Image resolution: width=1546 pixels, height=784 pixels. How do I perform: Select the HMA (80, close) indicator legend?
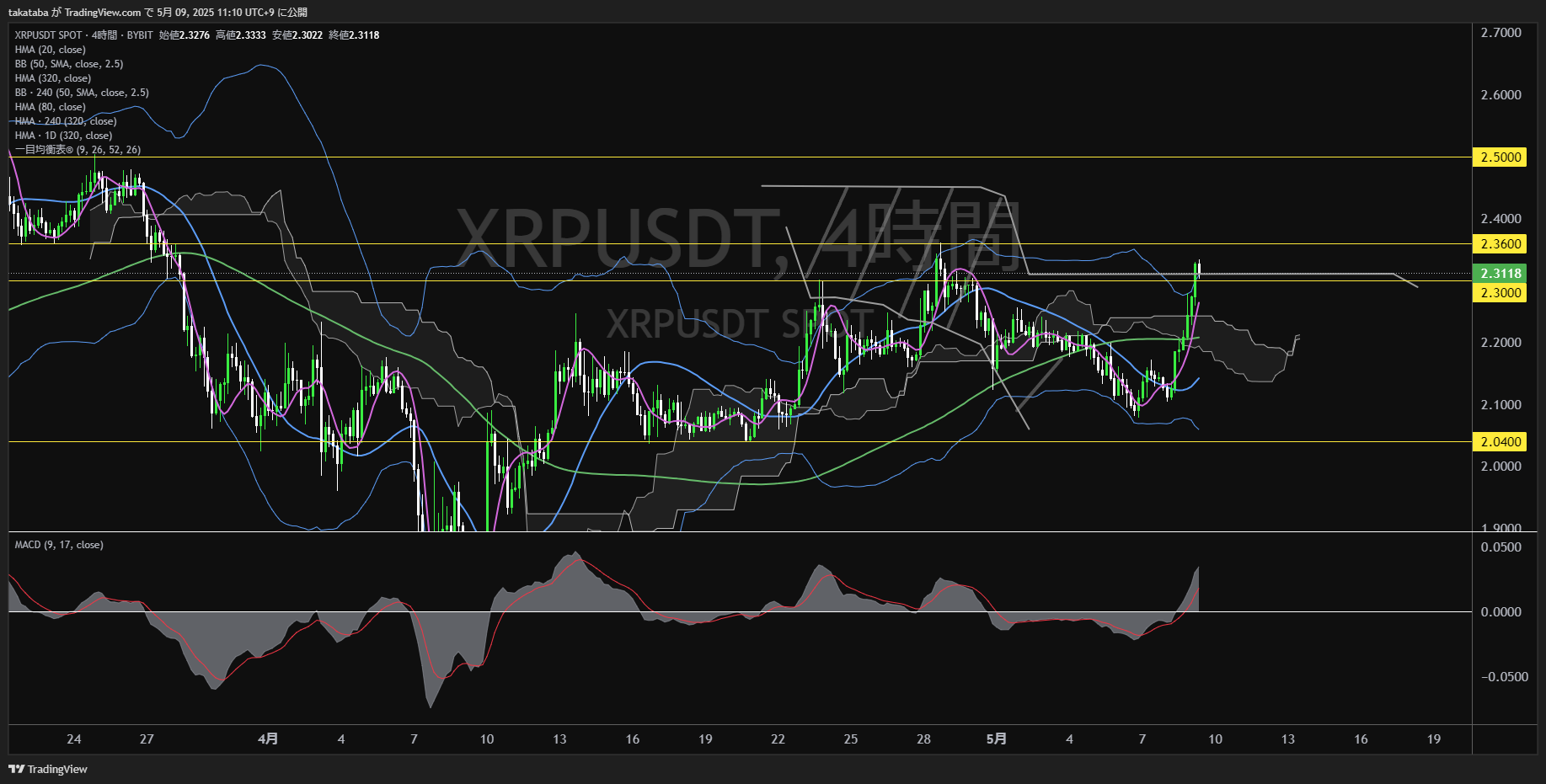(x=50, y=107)
